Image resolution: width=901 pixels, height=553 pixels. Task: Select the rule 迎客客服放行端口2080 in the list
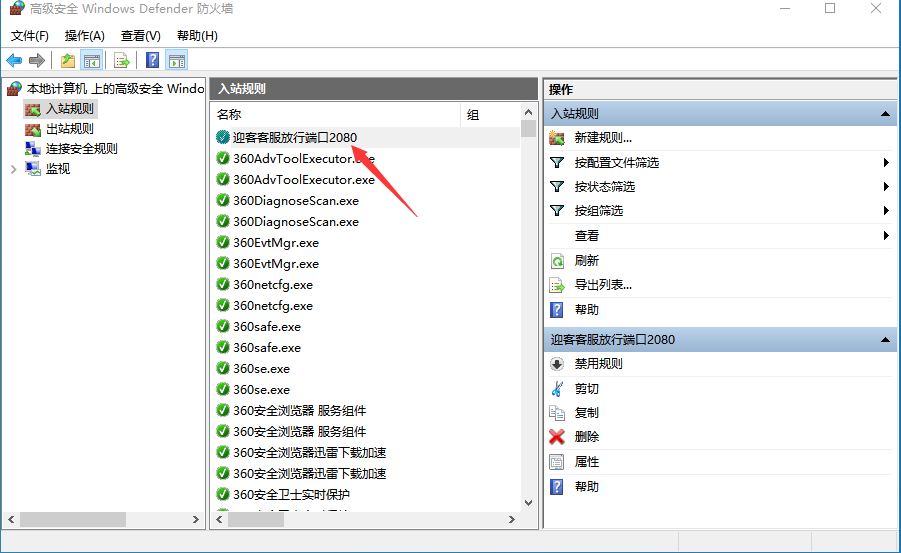(x=295, y=138)
